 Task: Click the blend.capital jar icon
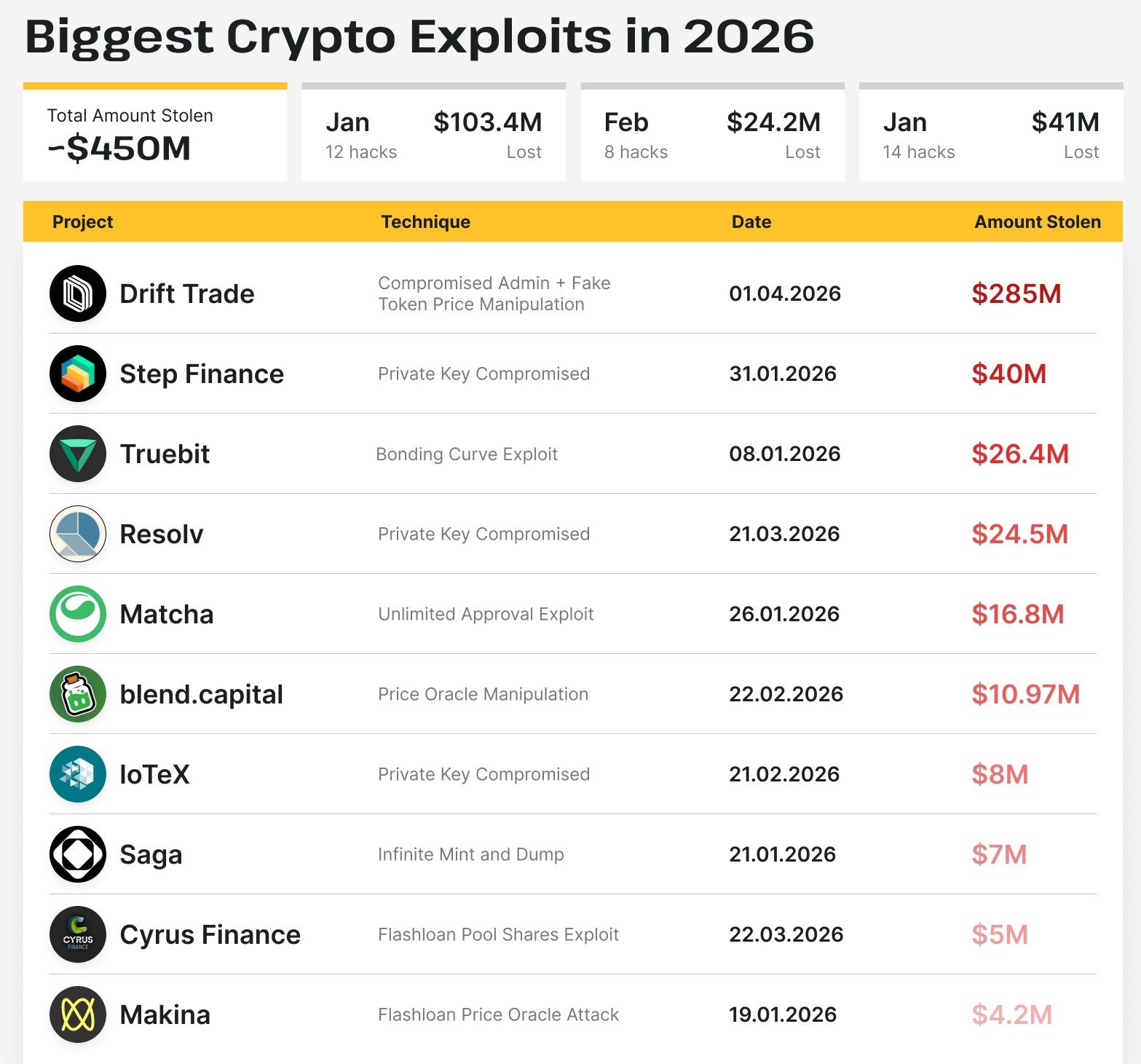click(78, 694)
